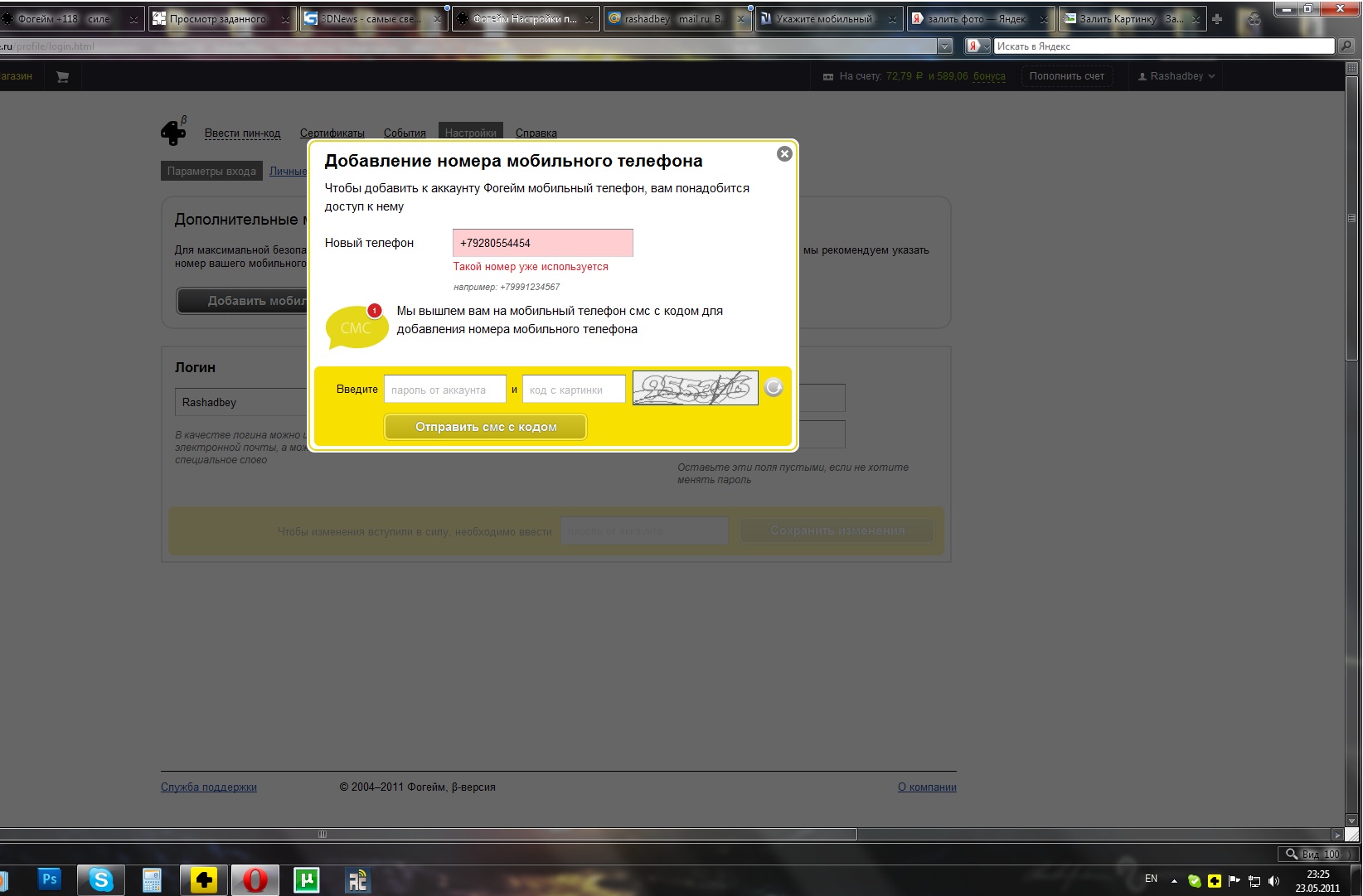Click the Yandex search field
This screenshot has height=896, width=1363.
1164,46
